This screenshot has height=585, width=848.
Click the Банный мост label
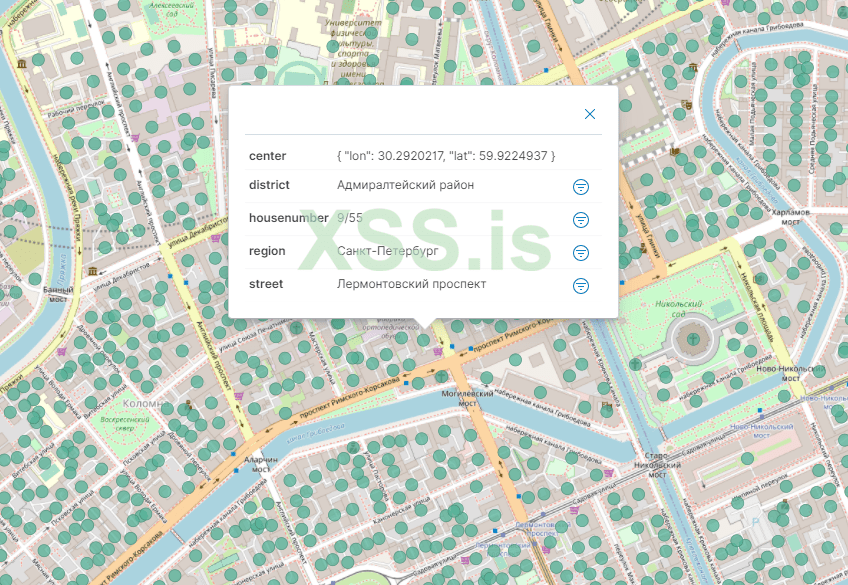click(58, 294)
